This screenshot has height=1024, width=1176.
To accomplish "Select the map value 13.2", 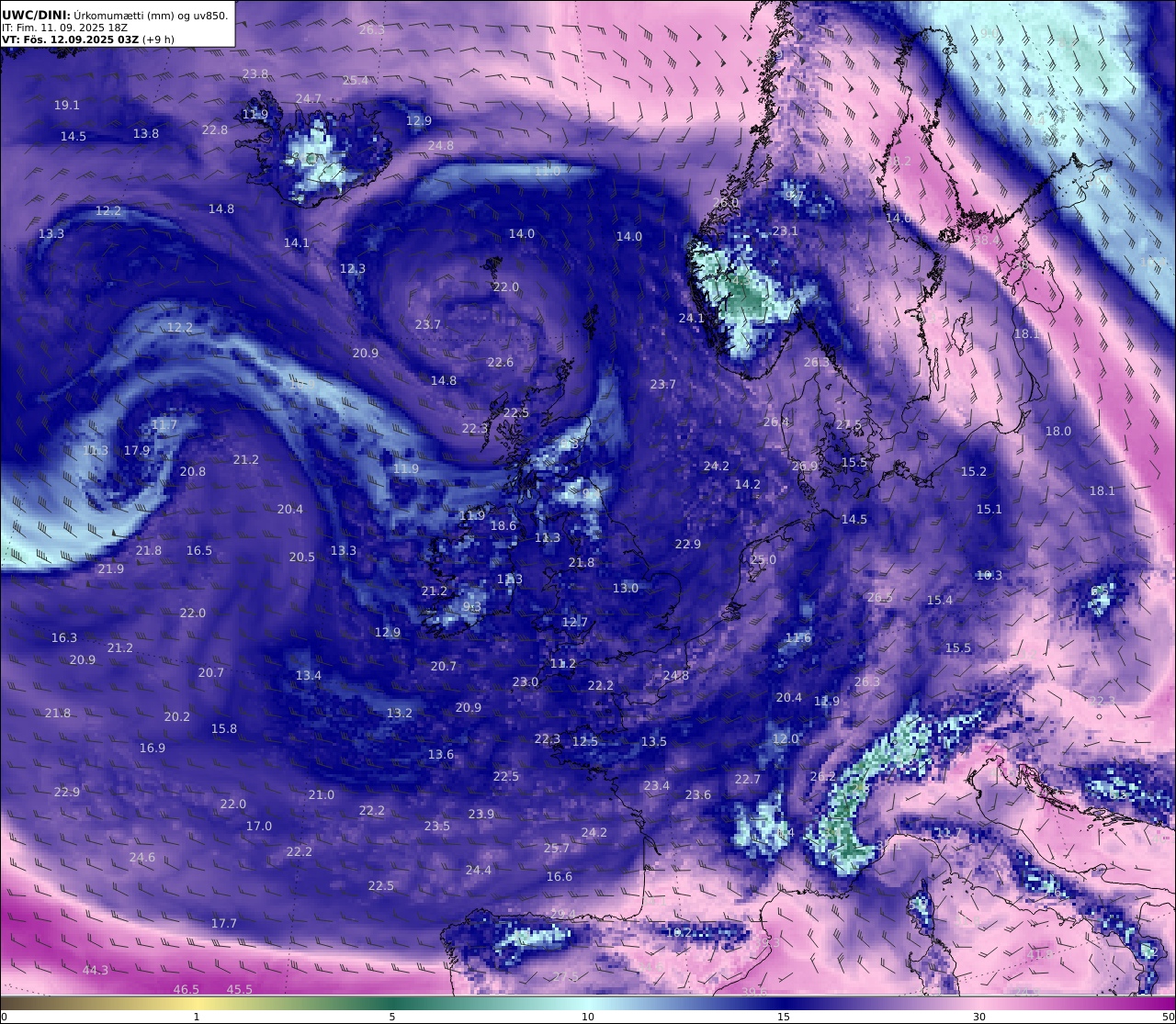I will click(399, 714).
